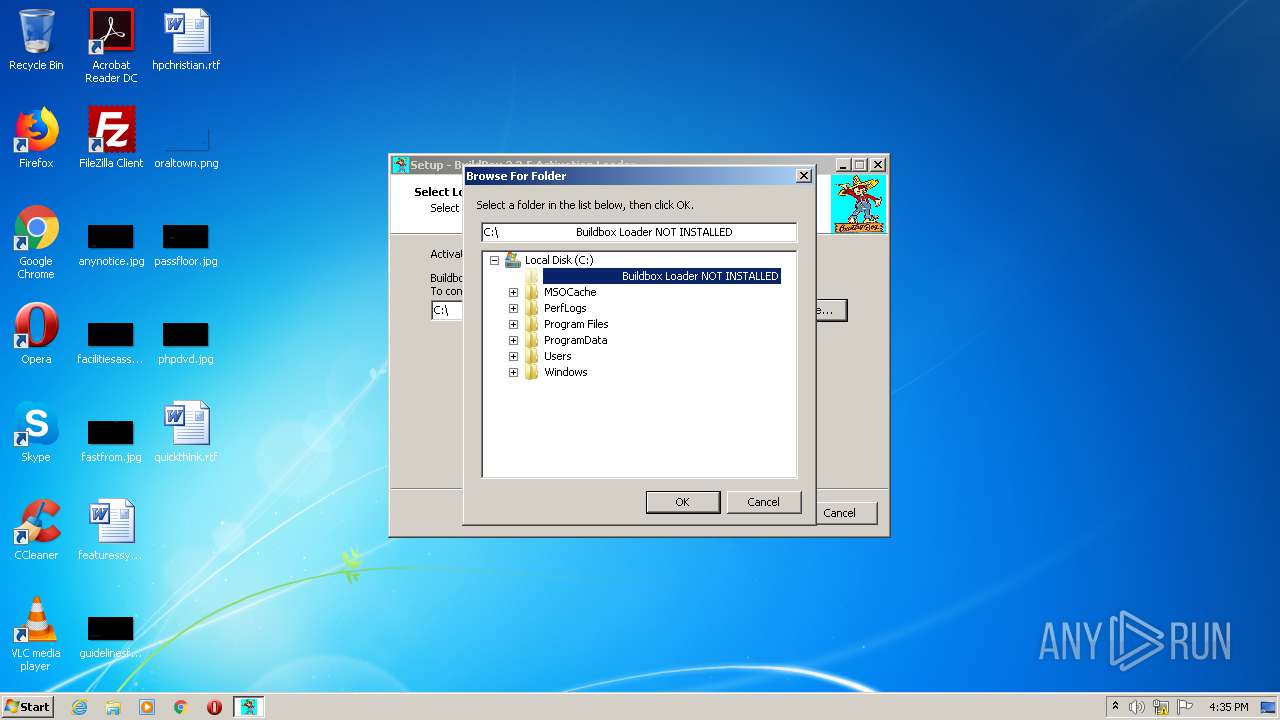Select the Windows folder in tree
Screen dimensions: 1280x720
tap(565, 372)
